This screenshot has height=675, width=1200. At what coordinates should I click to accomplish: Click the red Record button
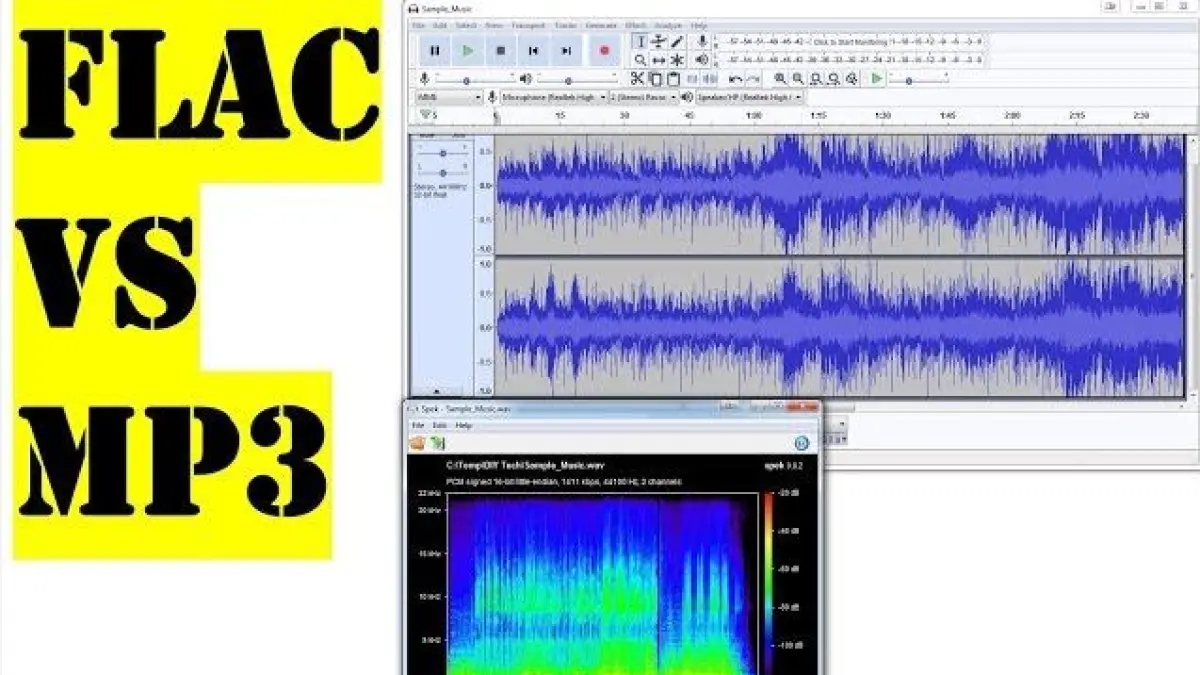tap(603, 50)
